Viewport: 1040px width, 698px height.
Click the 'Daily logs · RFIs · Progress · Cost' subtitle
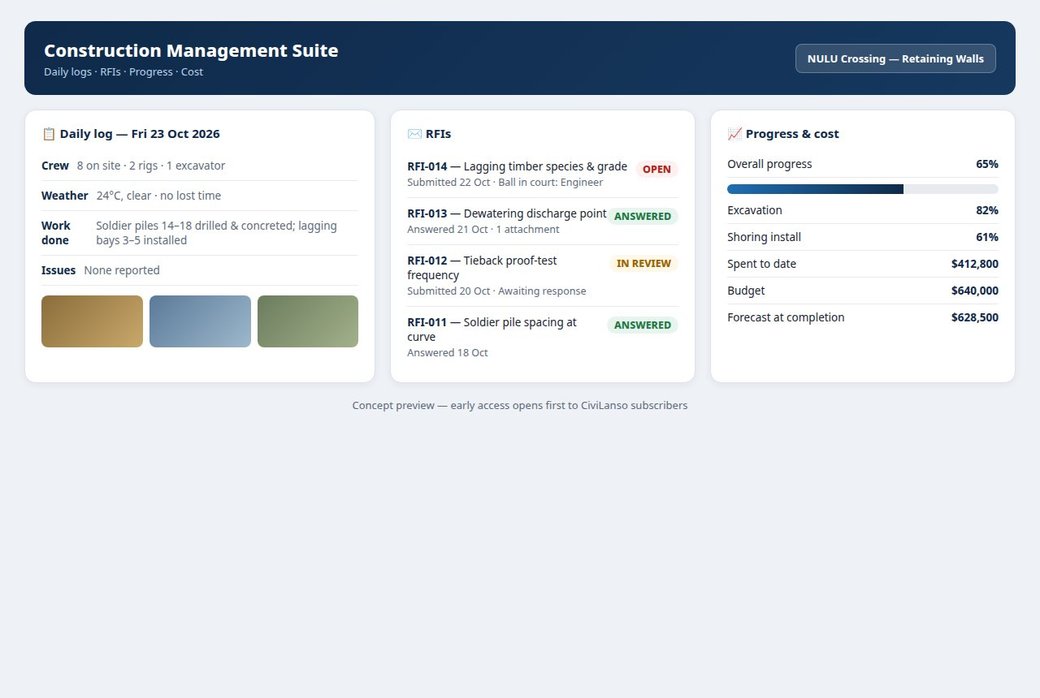(123, 72)
